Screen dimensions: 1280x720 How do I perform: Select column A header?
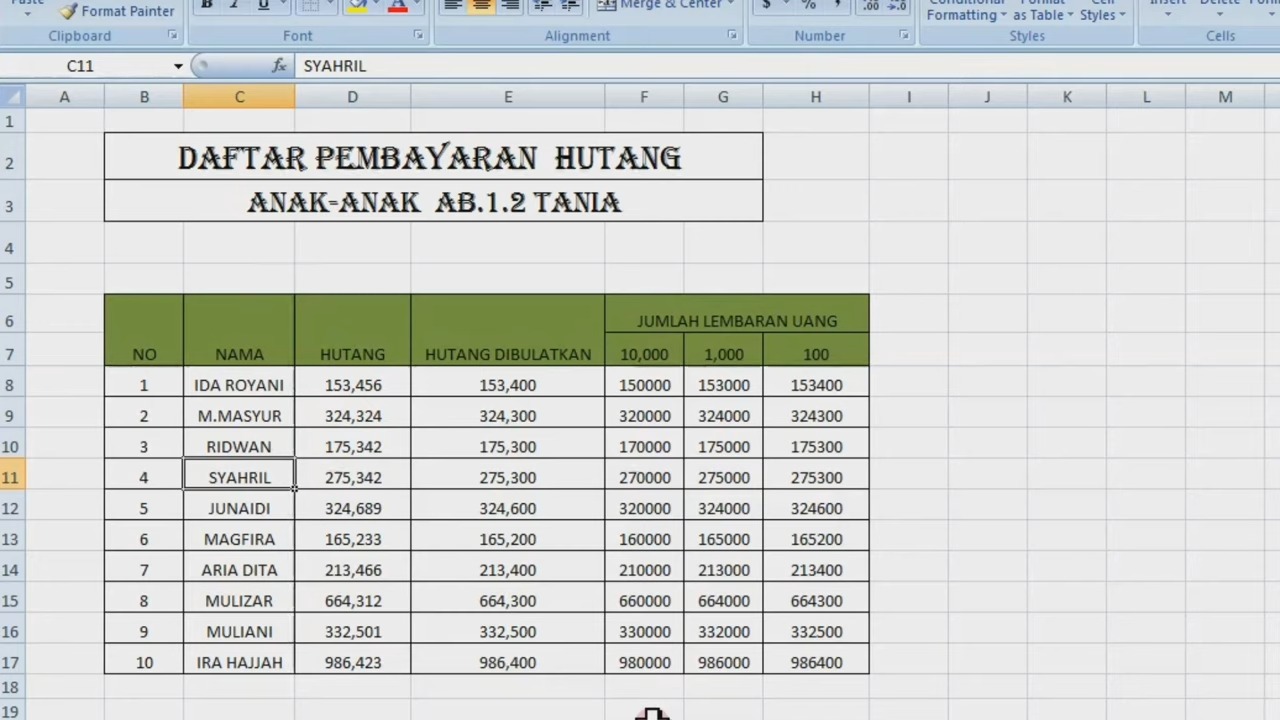[x=64, y=97]
